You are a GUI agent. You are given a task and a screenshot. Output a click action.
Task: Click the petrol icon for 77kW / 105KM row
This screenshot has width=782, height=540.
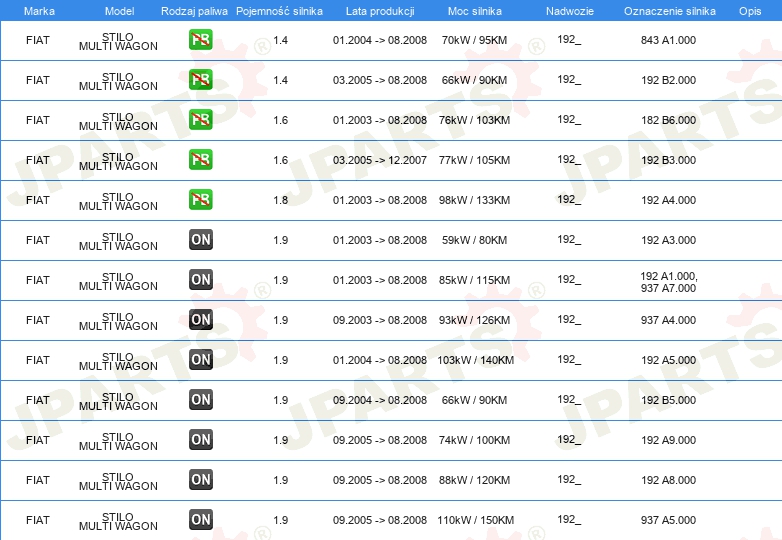200,160
